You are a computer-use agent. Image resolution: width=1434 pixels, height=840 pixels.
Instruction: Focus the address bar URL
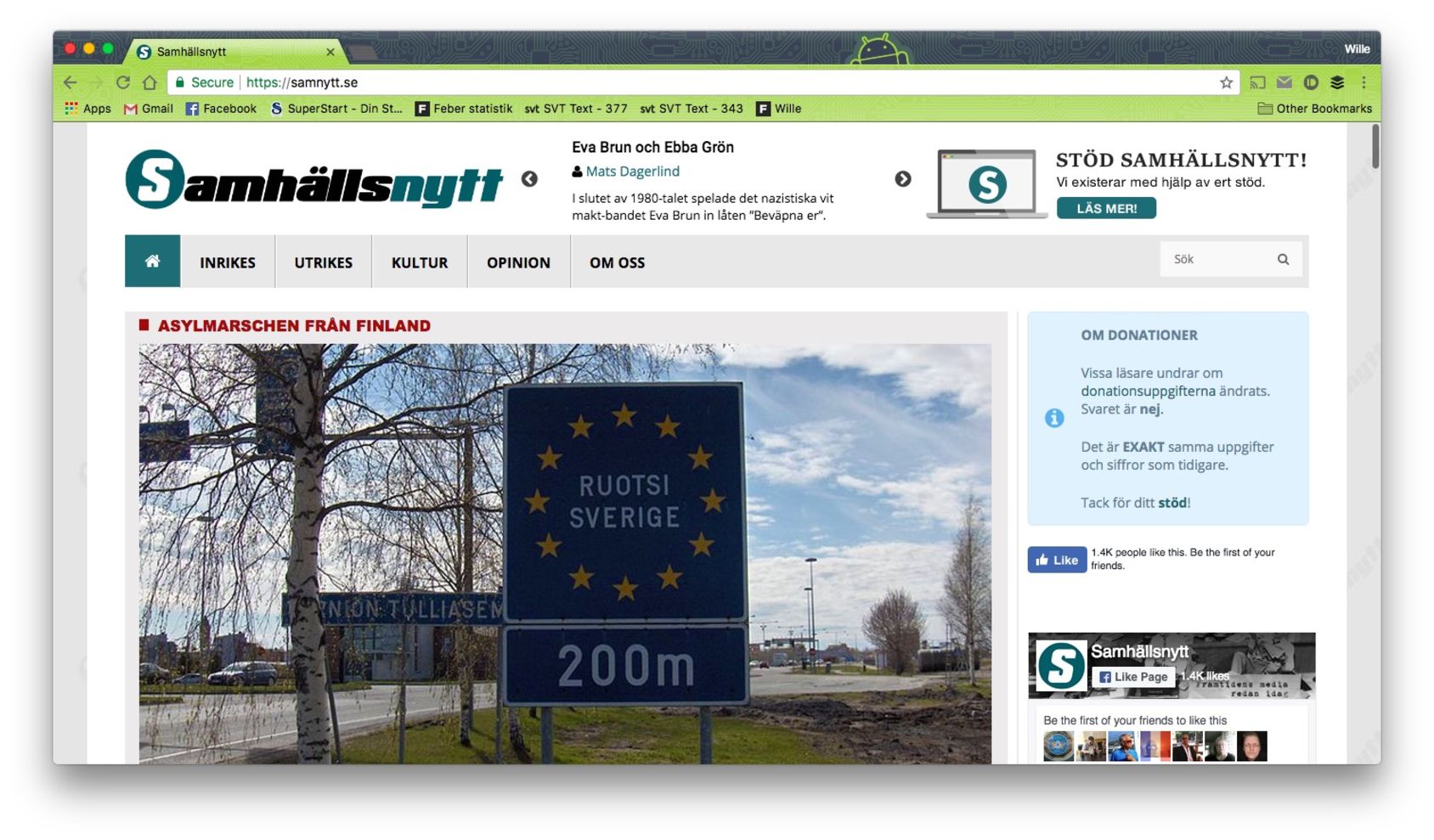click(x=302, y=82)
